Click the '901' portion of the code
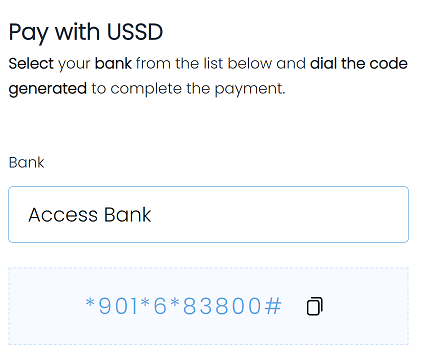This screenshot has height=362, width=429. click(118, 306)
